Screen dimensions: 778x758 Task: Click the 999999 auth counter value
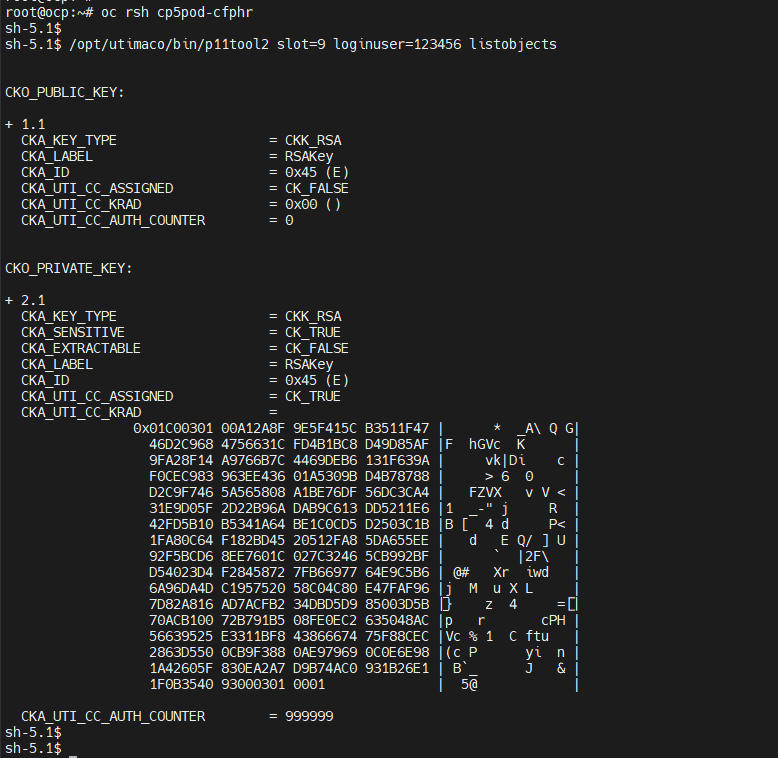pos(309,716)
